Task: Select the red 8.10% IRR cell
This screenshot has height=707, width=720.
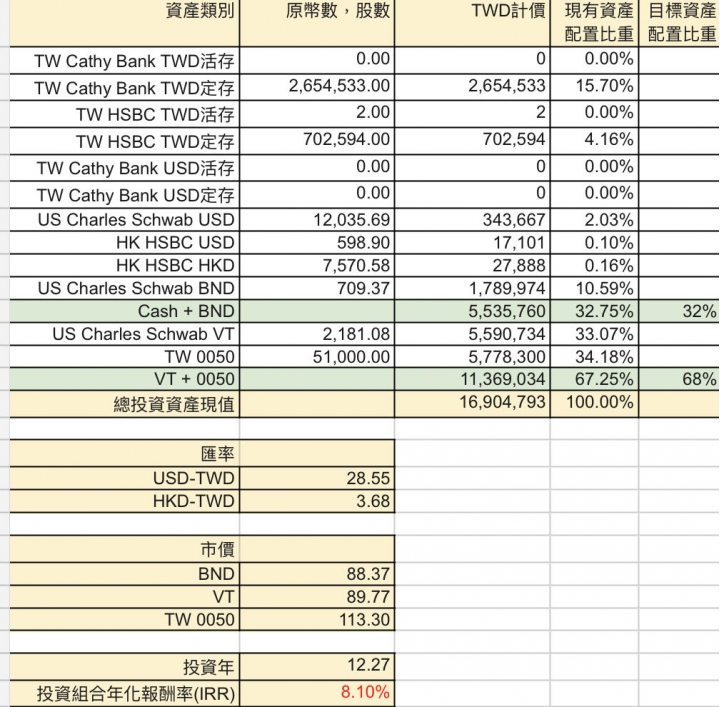Action: (317, 693)
